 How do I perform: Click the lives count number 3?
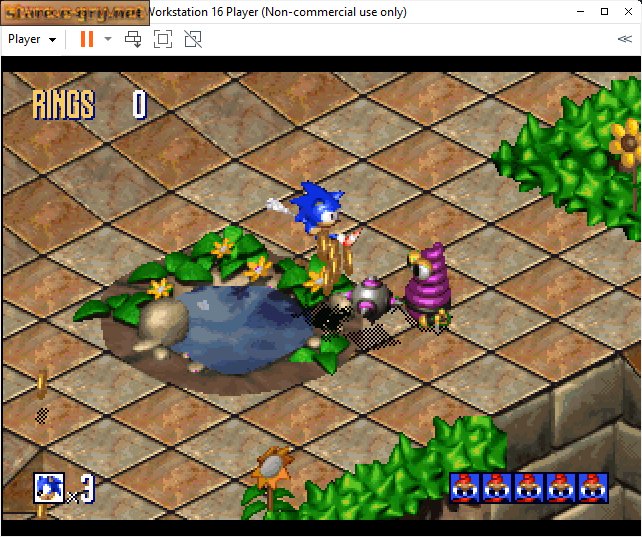87,488
